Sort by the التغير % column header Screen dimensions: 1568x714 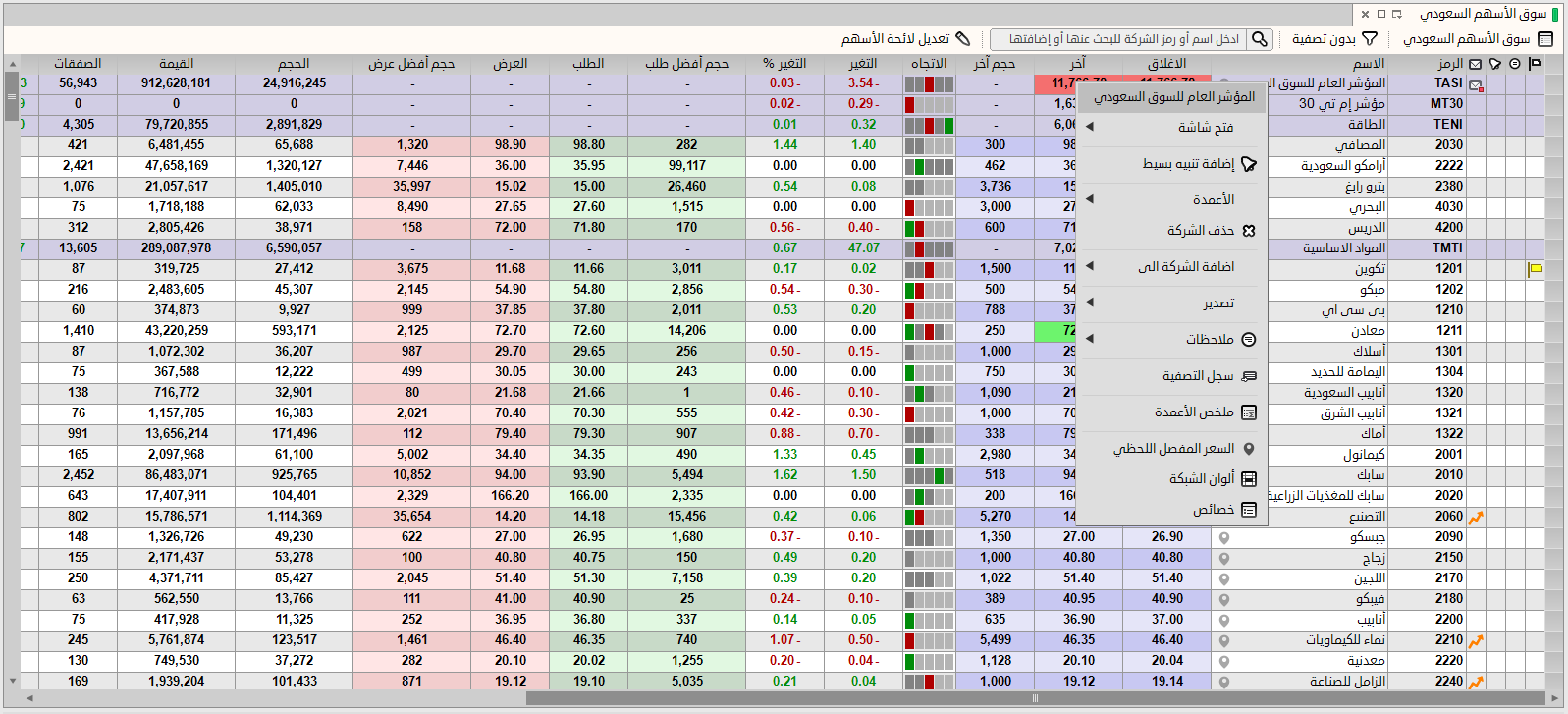pyautogui.click(x=784, y=64)
